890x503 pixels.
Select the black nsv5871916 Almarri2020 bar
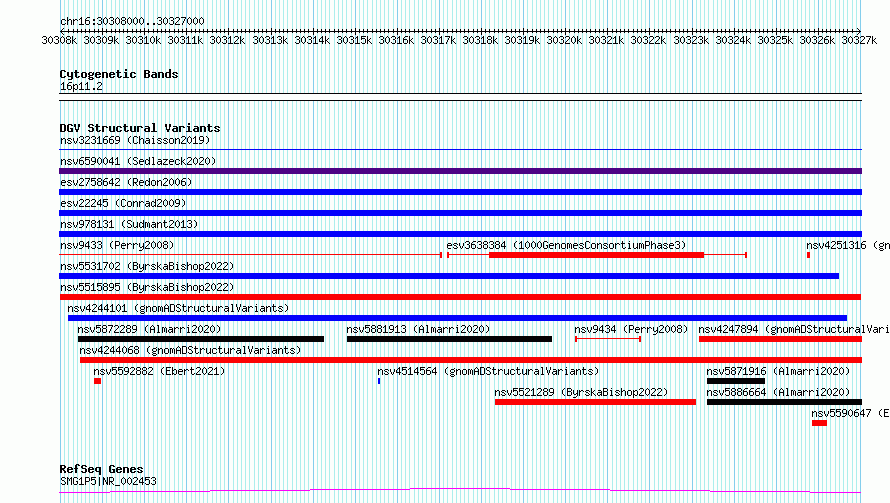click(x=736, y=381)
